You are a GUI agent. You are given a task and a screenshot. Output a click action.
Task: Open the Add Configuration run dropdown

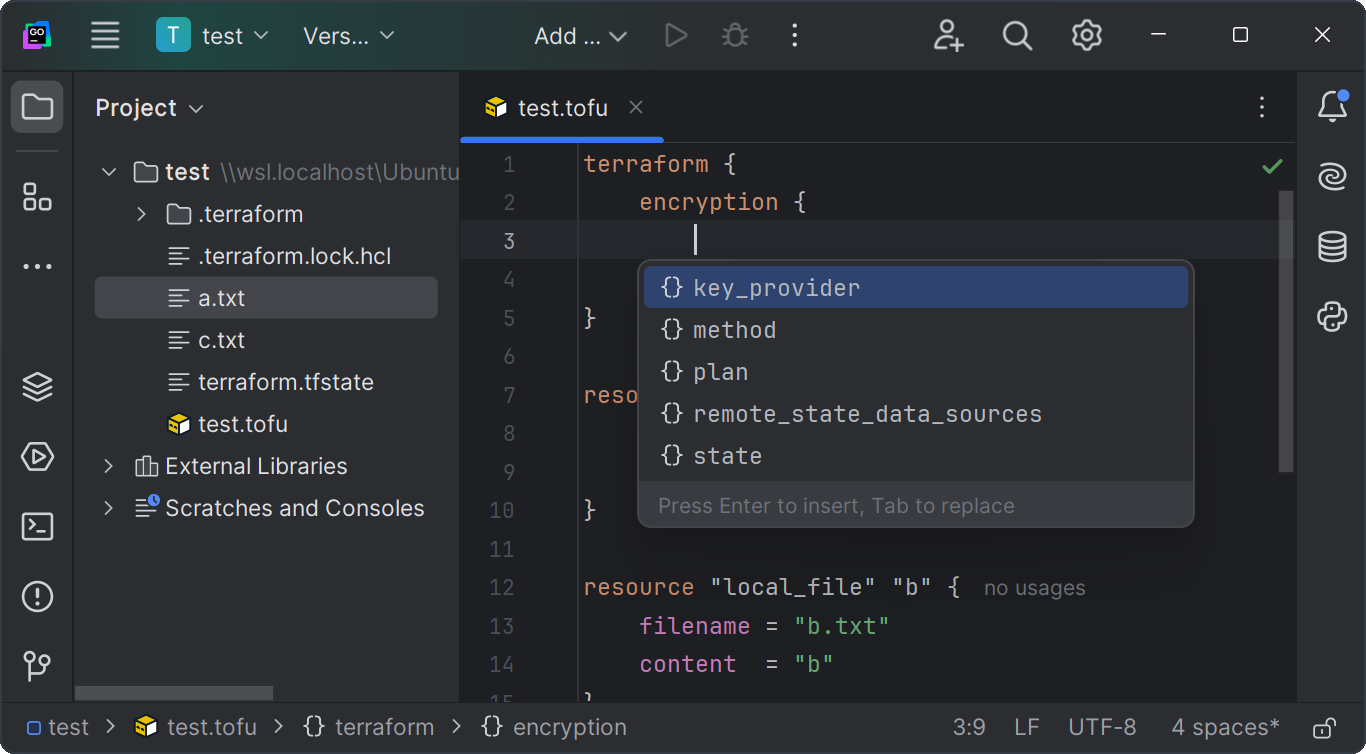[x=580, y=35]
